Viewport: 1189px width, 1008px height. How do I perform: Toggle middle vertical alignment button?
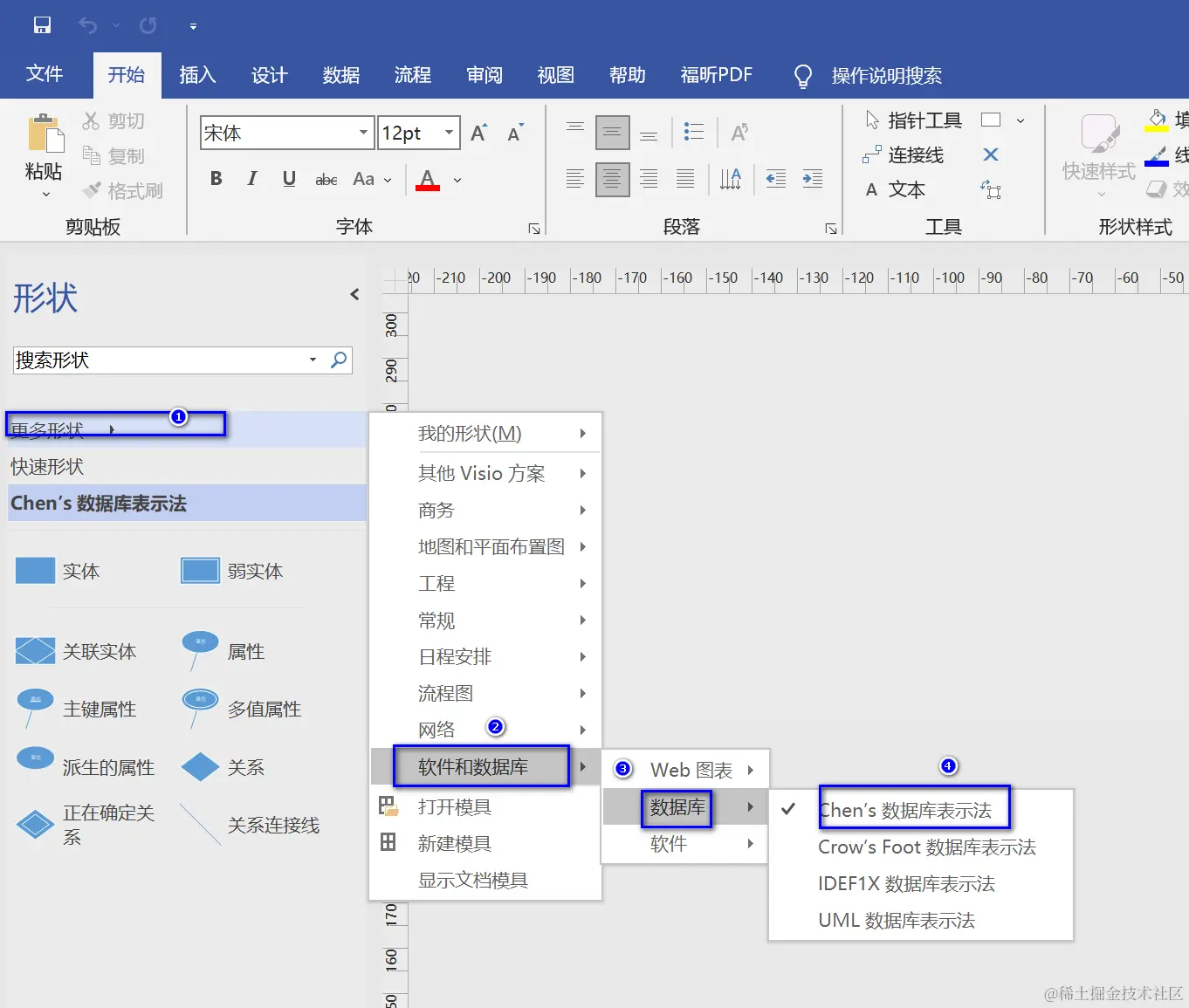(613, 133)
